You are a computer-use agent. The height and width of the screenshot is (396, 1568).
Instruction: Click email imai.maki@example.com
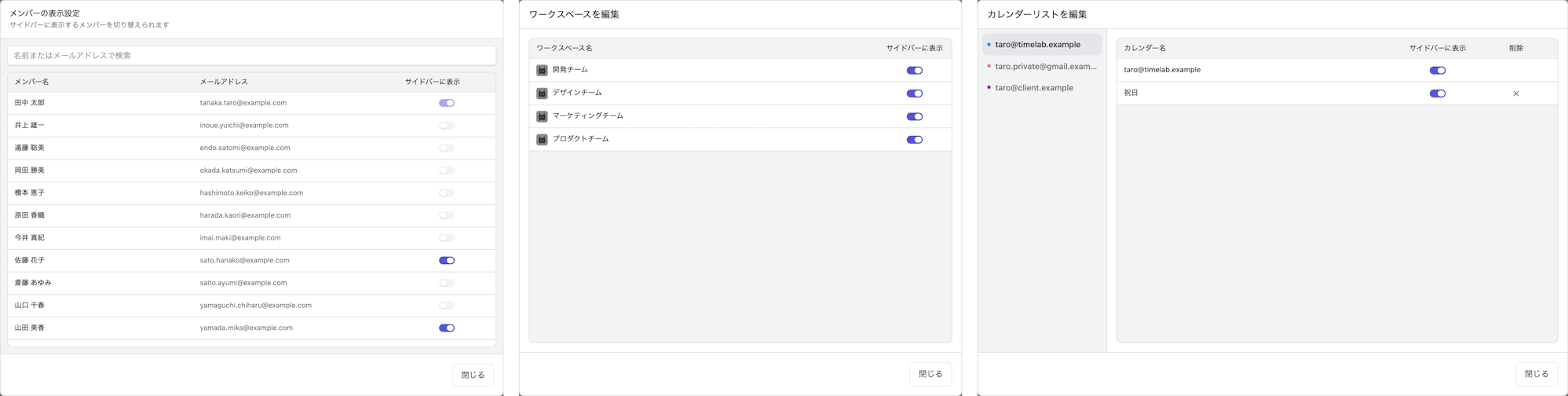(x=240, y=238)
